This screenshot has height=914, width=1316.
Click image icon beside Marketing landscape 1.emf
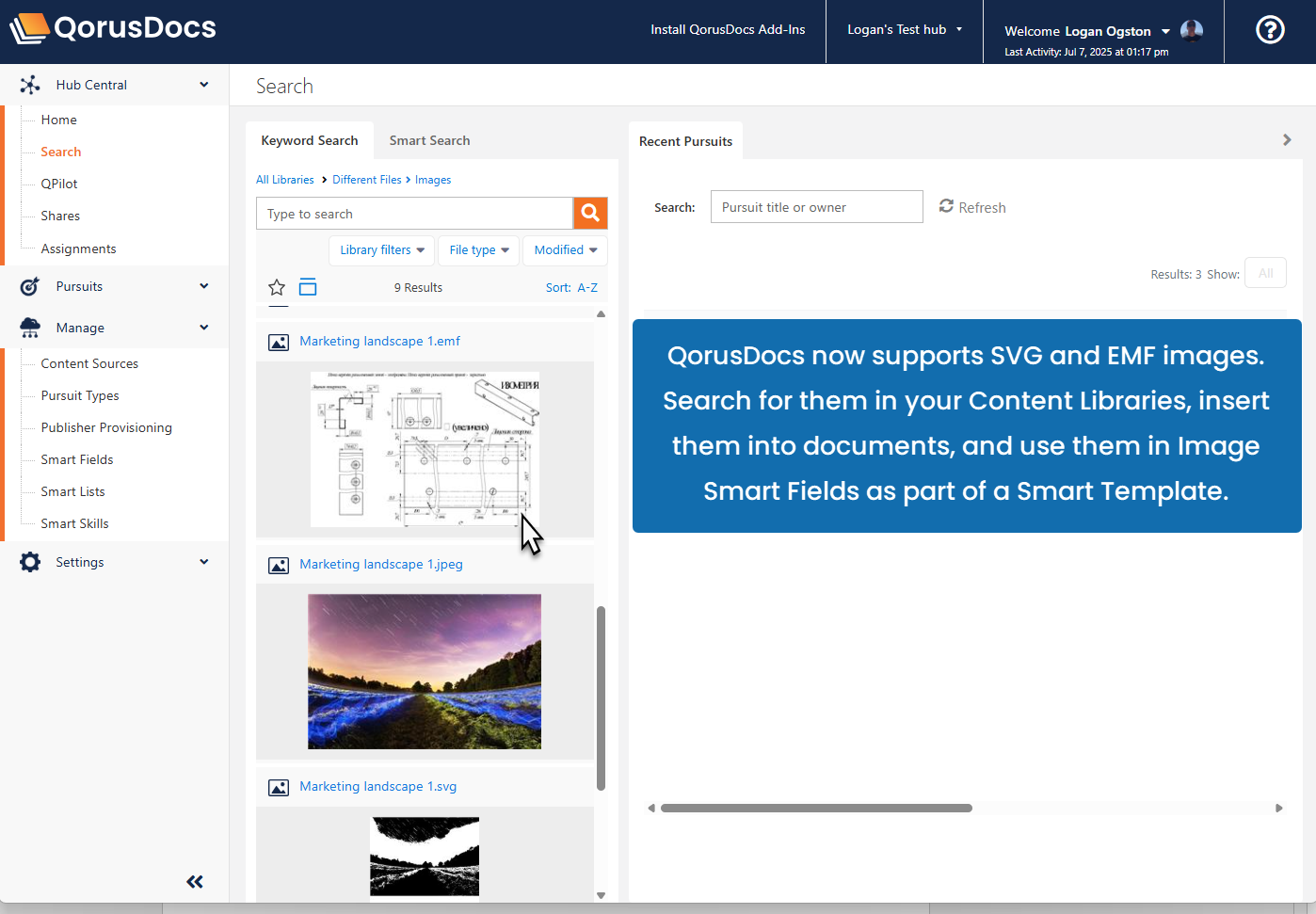click(x=279, y=342)
